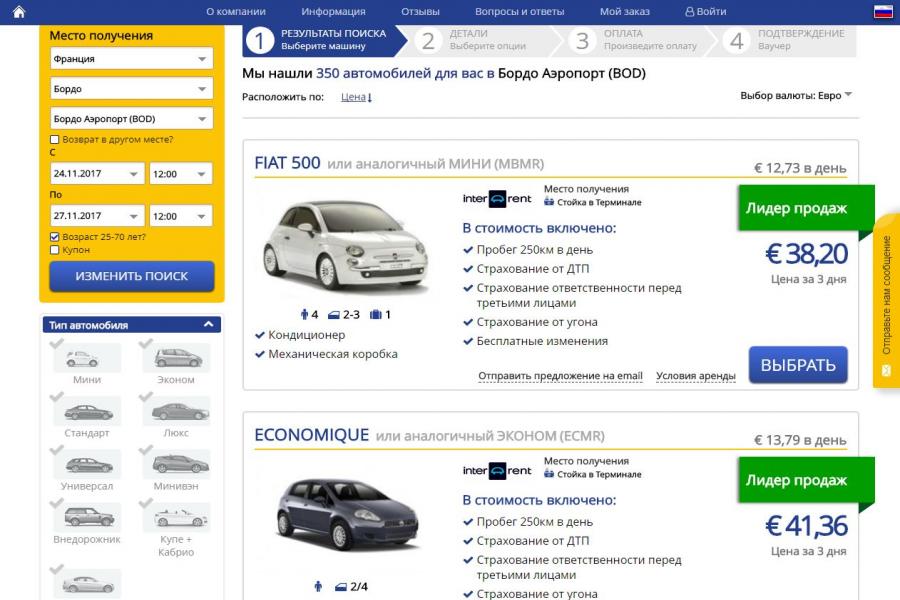Click FIAT 500 title text
The height and width of the screenshot is (600, 900).
(x=287, y=163)
